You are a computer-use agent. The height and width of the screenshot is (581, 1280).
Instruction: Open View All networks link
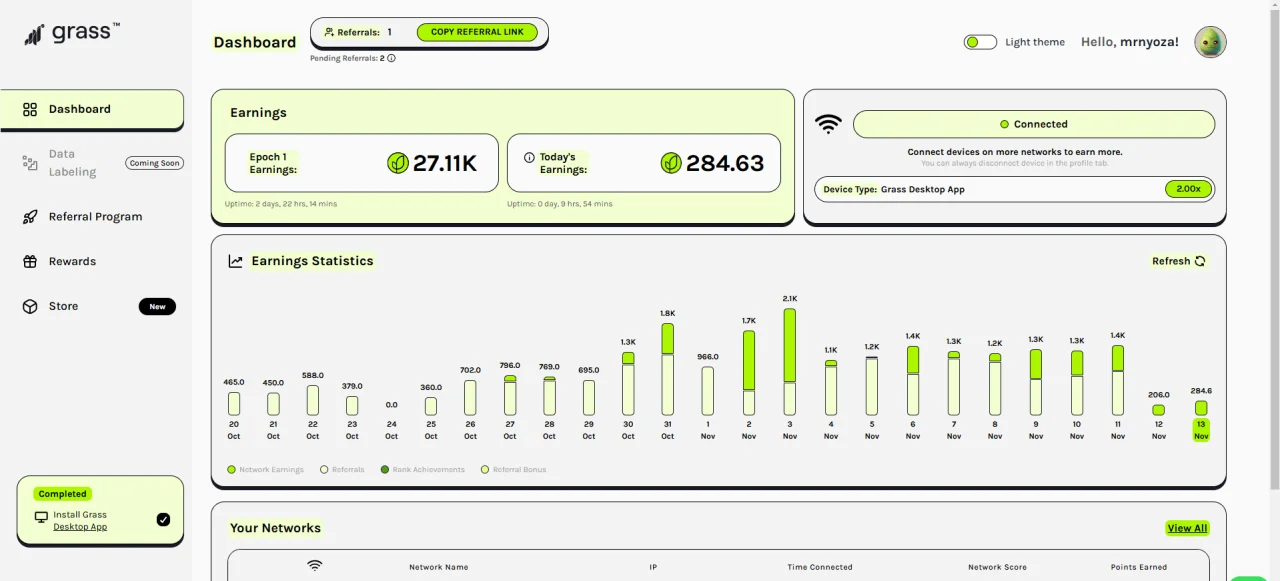click(1187, 528)
